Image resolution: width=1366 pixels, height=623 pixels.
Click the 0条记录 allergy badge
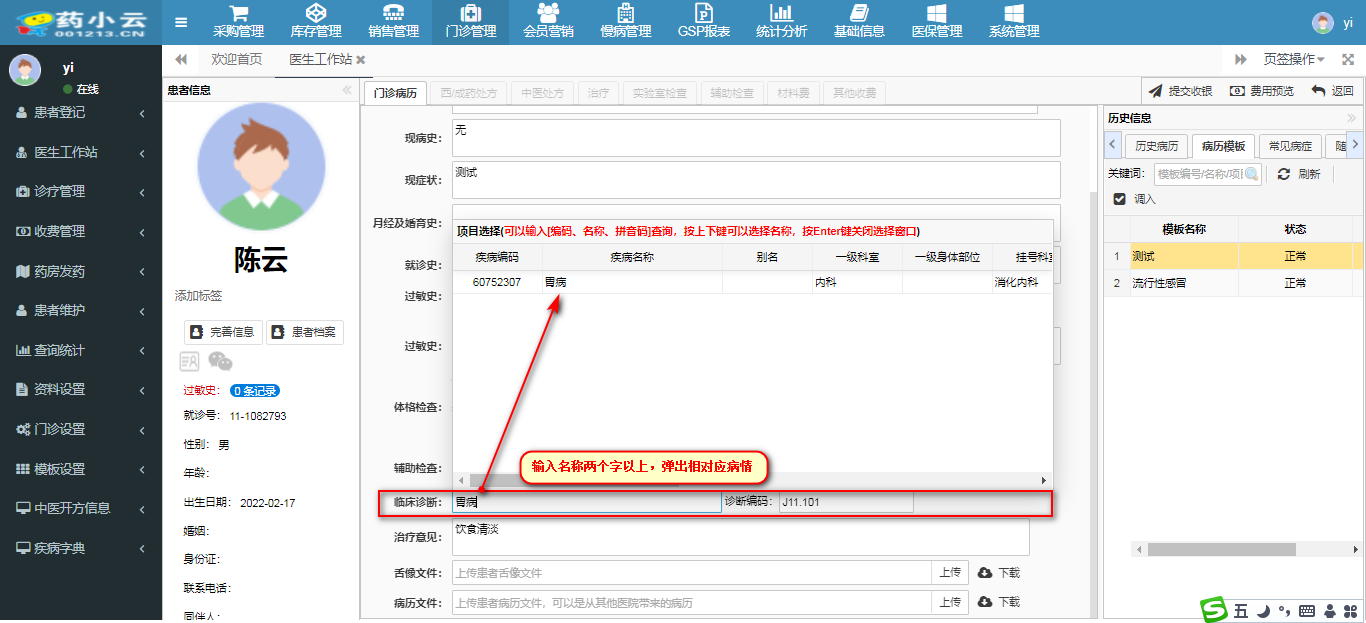pyautogui.click(x=254, y=391)
